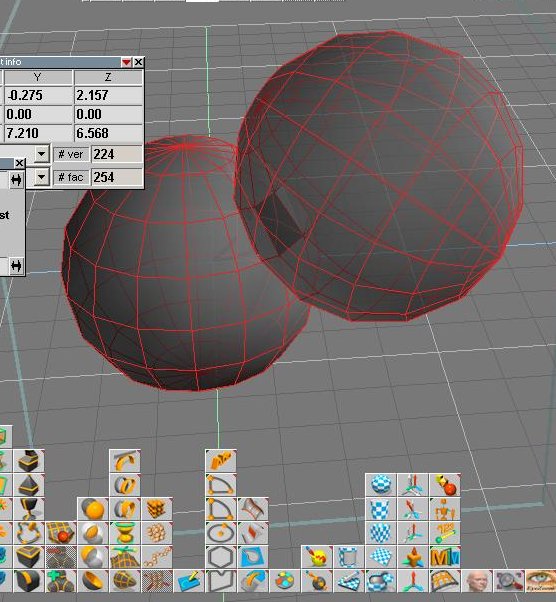The height and width of the screenshot is (602, 556).
Task: Choose the cylindrical UV projection checkered cylinder
Action: click(381, 509)
